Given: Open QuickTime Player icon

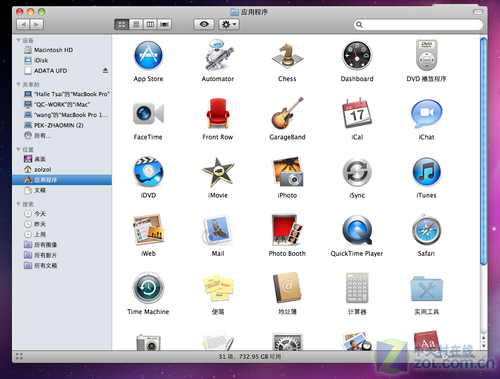Looking at the screenshot, I should click(x=357, y=230).
